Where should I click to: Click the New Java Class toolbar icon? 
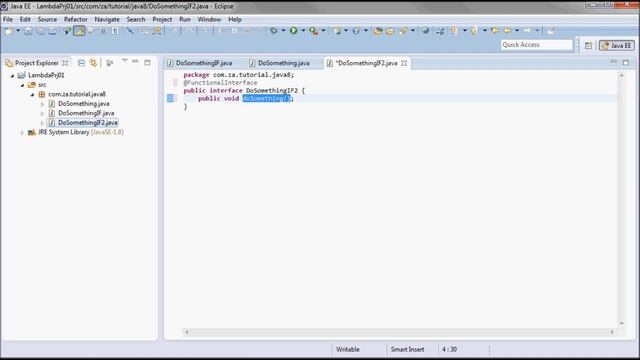tap(356, 31)
